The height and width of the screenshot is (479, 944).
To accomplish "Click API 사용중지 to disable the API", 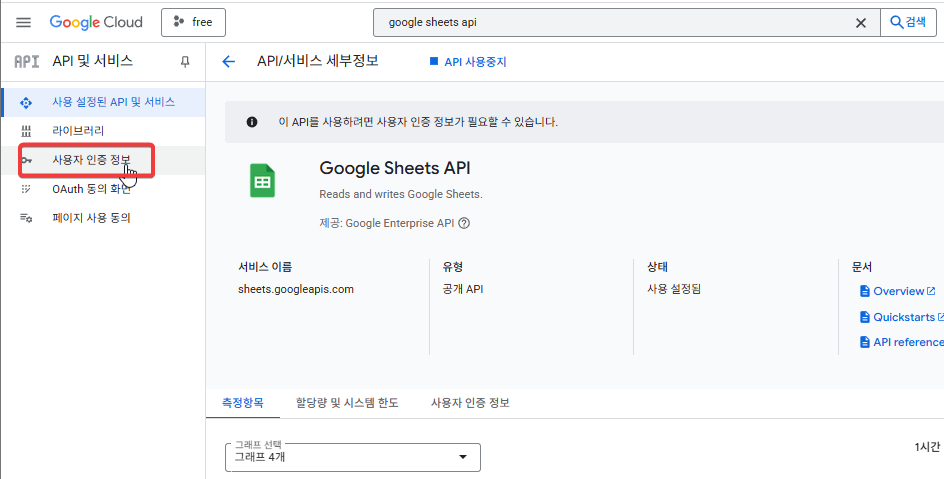I will pyautogui.click(x=468, y=62).
